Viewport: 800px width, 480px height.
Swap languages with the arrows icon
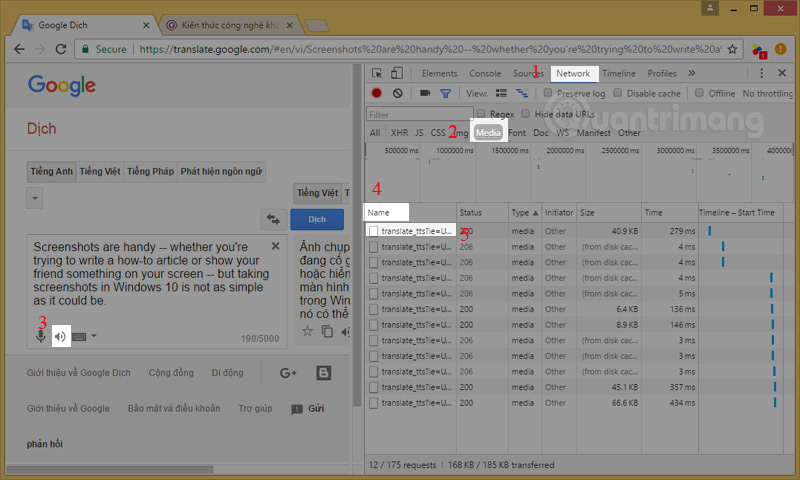tap(273, 219)
